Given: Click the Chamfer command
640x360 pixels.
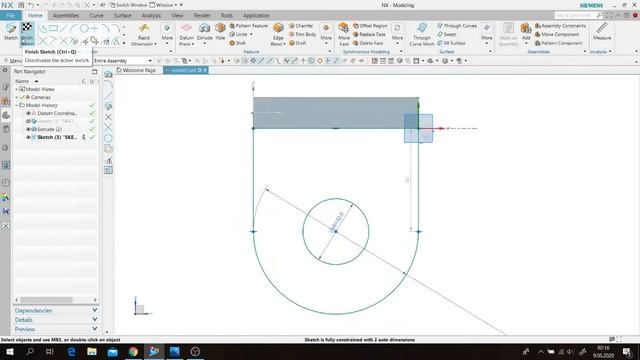Looking at the screenshot, I should (x=301, y=26).
